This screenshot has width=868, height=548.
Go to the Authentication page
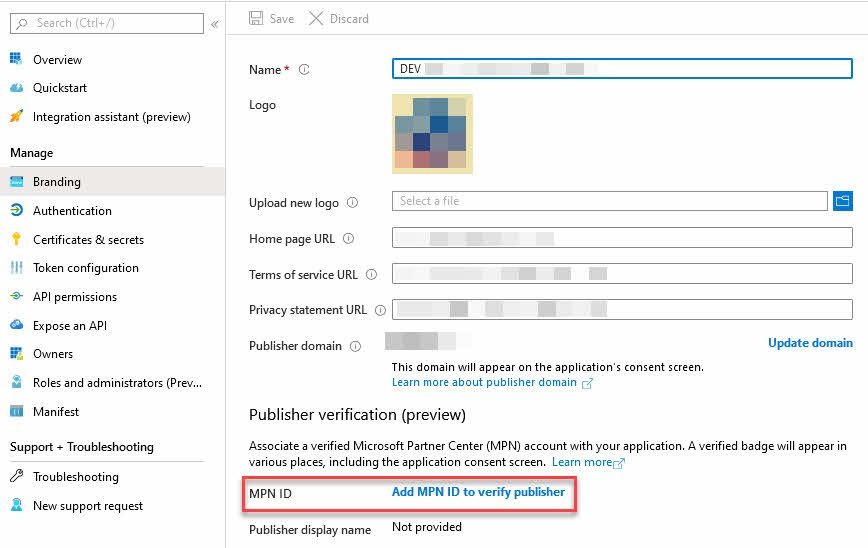click(72, 211)
